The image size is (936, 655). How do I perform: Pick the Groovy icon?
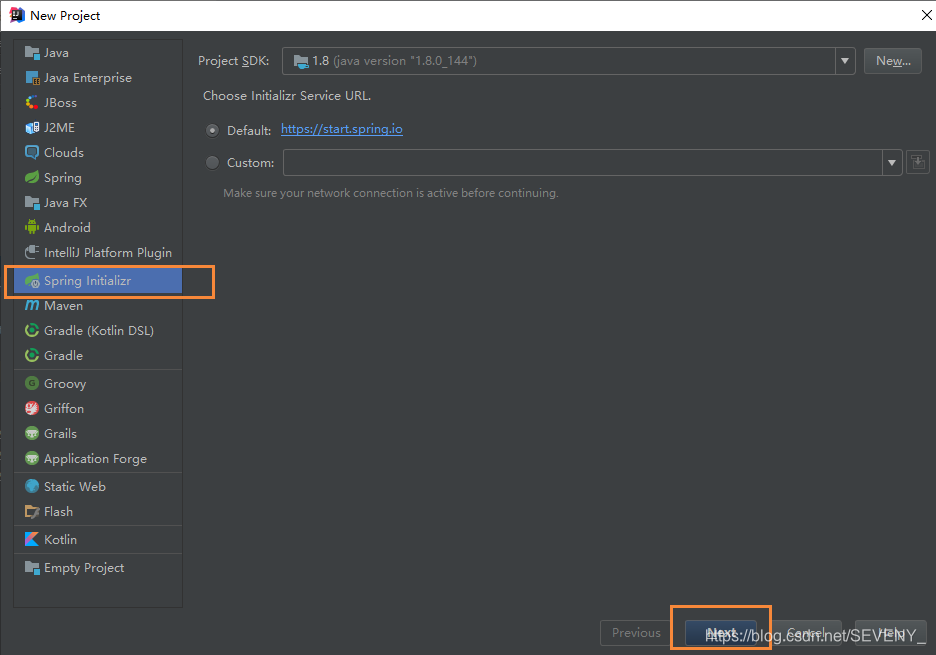click(32, 383)
